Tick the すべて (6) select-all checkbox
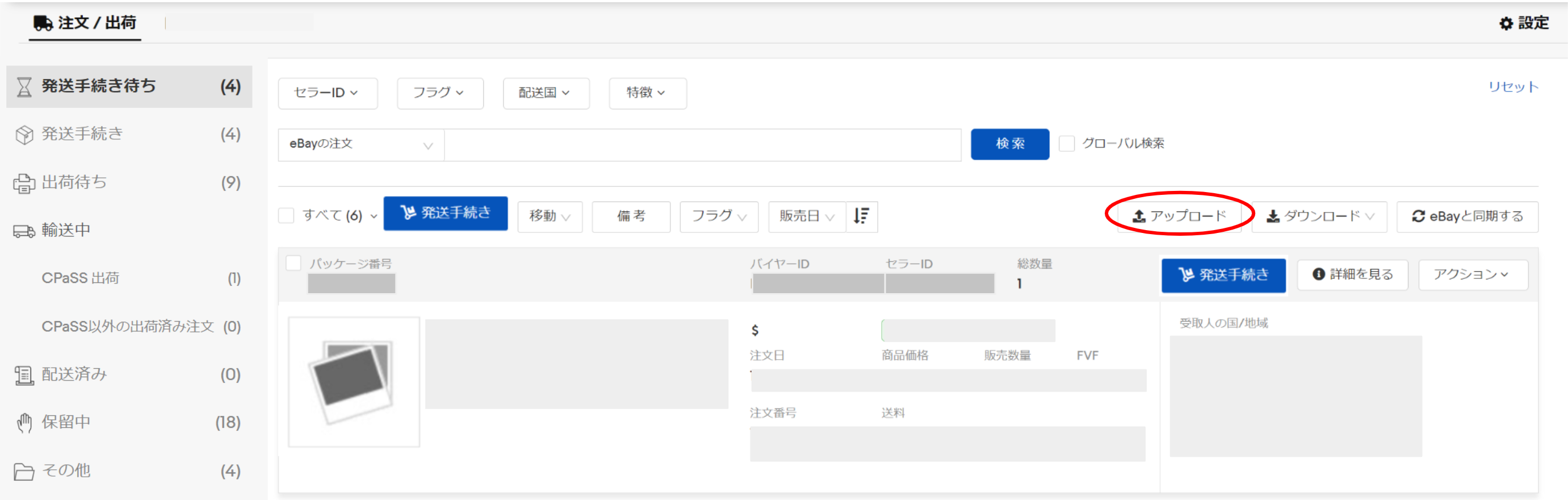 coord(286,215)
